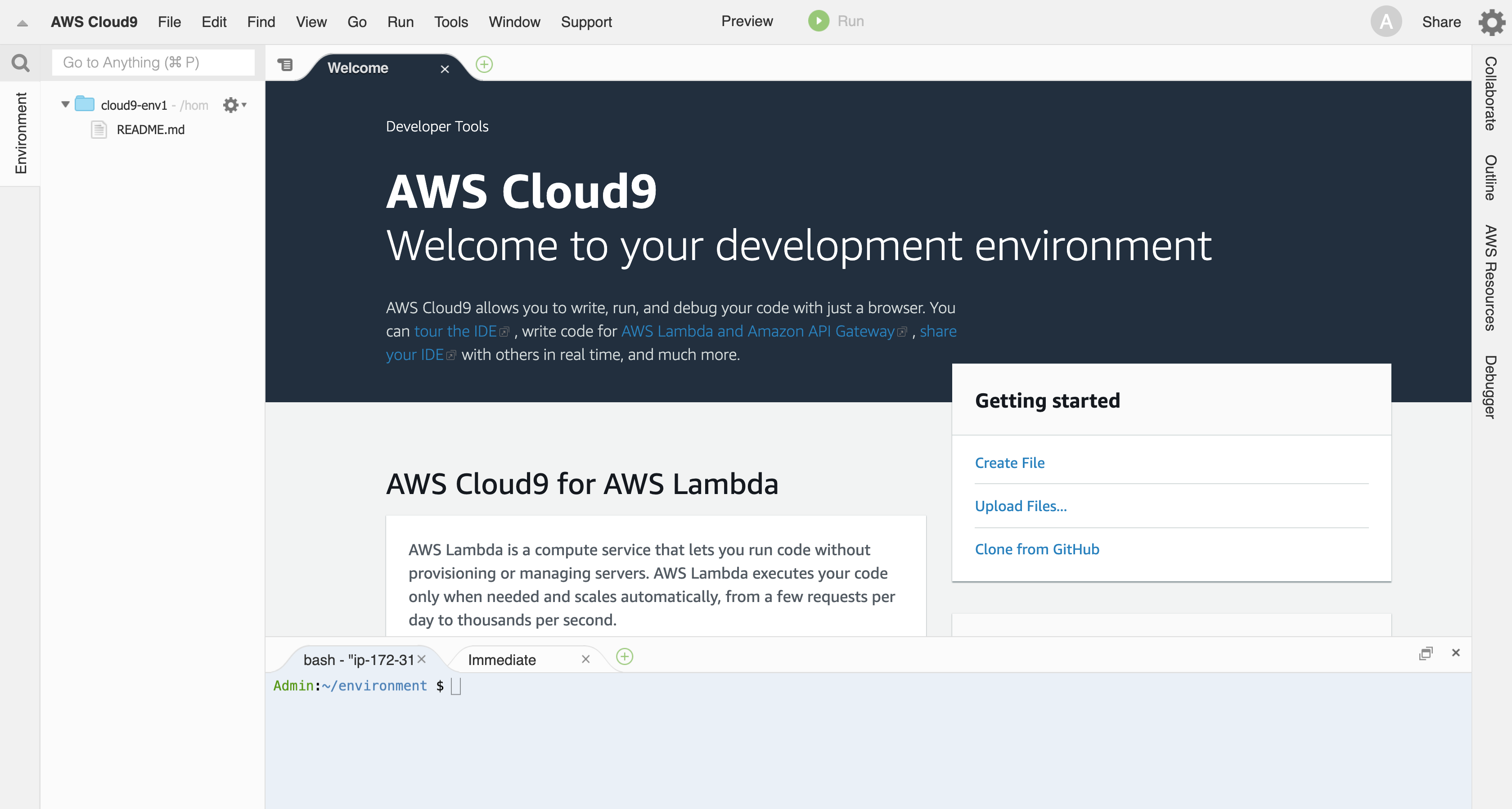Collapse the cloud9-env1 folder tree
1512x809 pixels.
click(65, 104)
